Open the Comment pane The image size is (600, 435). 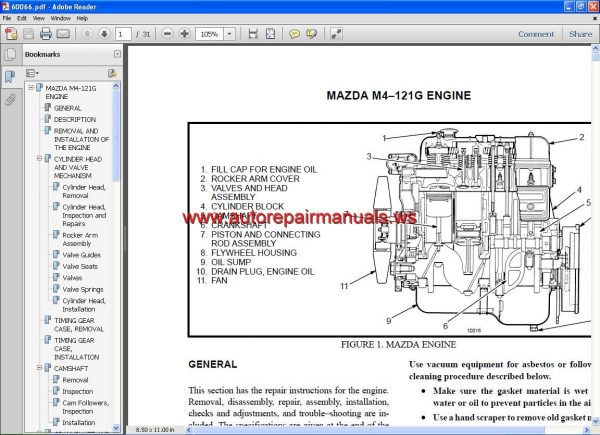[x=536, y=34]
